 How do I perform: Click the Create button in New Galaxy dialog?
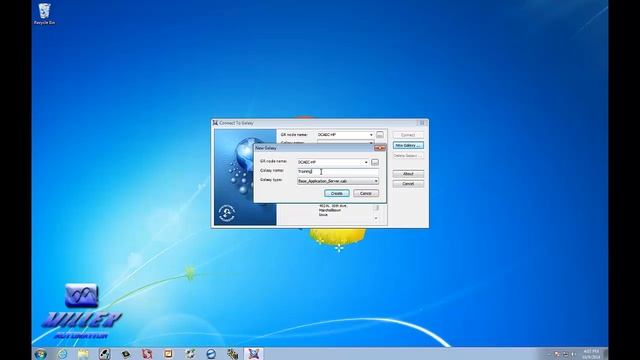(x=336, y=193)
